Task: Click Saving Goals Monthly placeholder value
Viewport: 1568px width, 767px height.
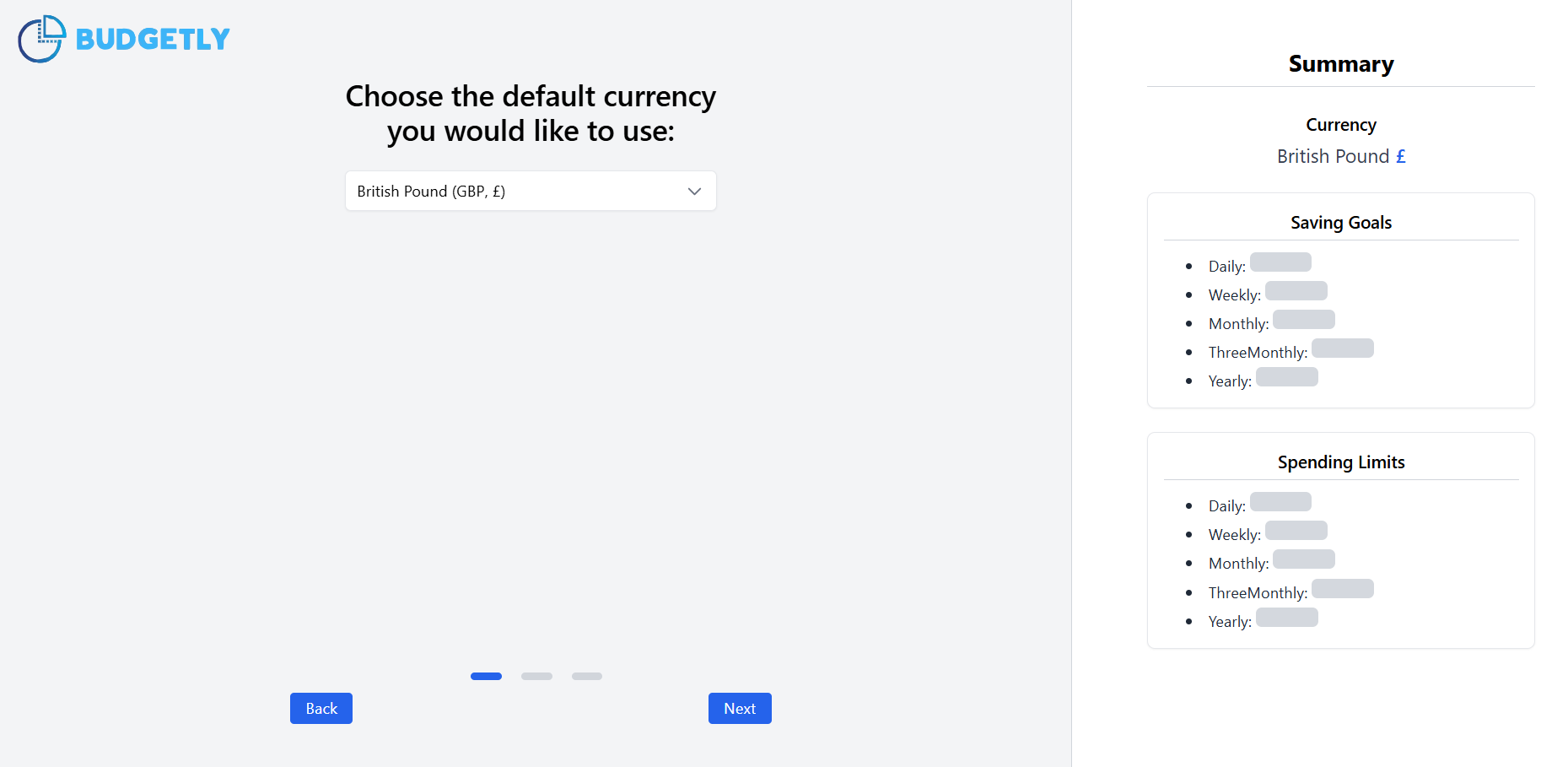Action: pos(1304,320)
